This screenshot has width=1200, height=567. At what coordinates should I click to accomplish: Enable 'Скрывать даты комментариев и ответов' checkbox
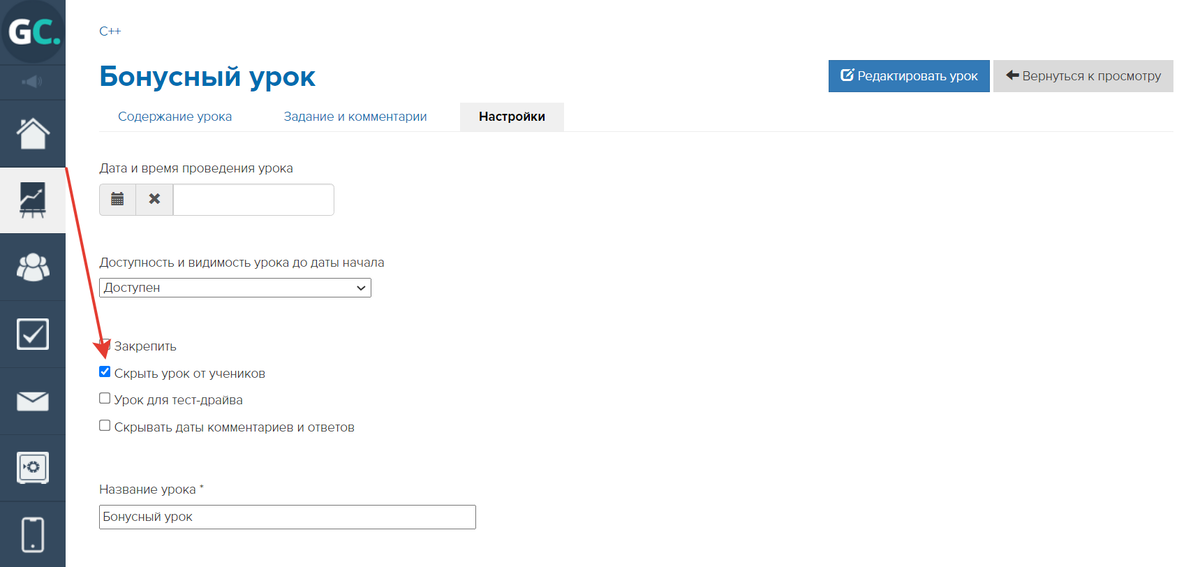105,426
